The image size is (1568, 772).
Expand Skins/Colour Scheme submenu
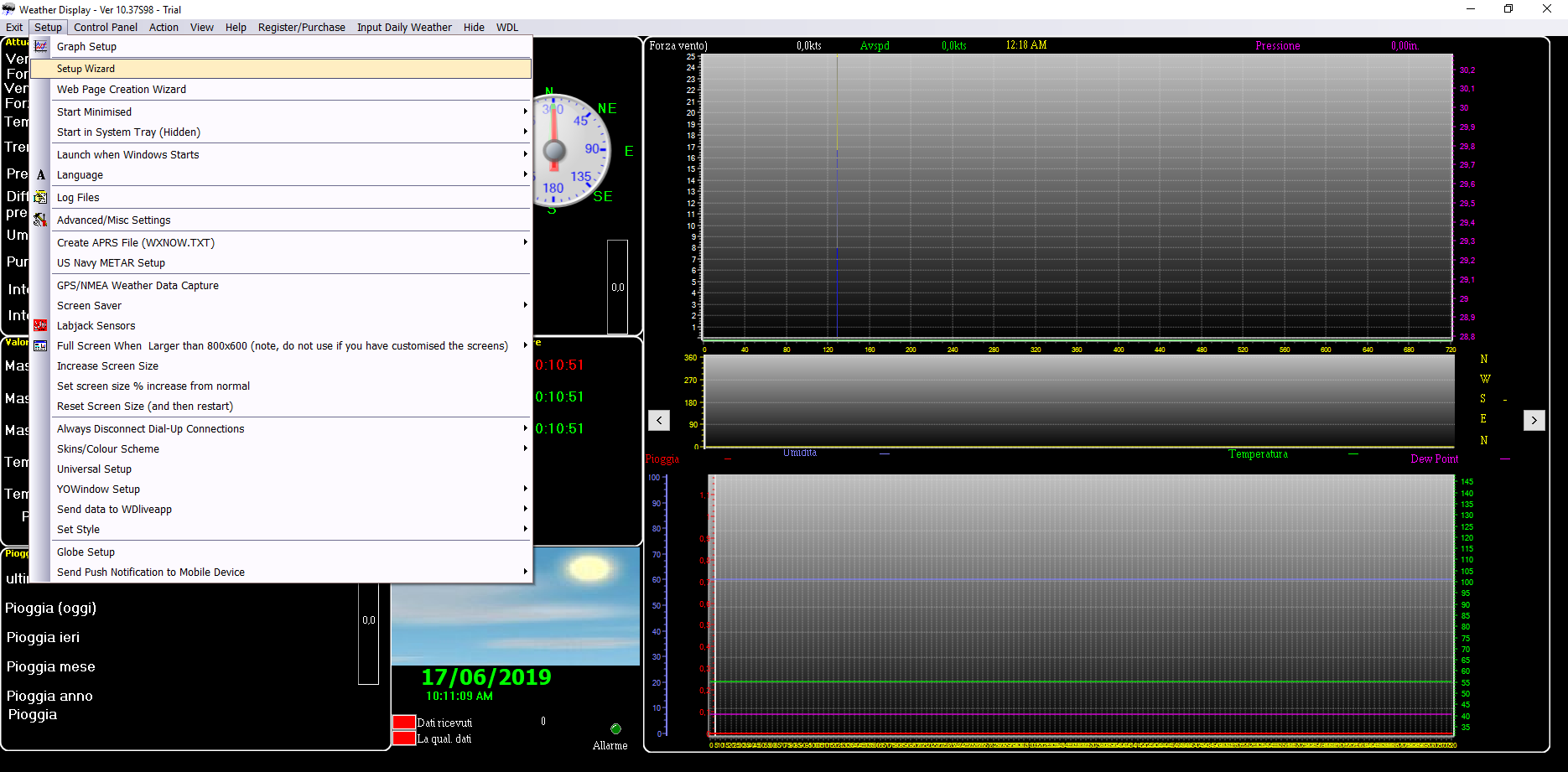(526, 448)
